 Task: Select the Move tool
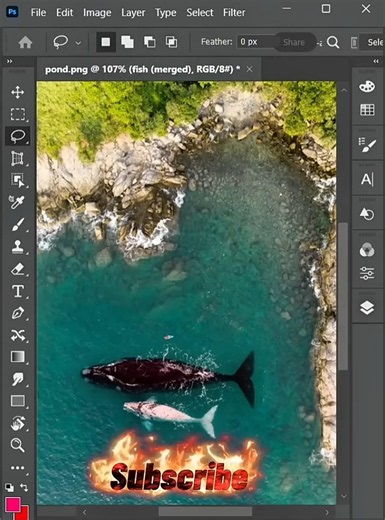18,92
